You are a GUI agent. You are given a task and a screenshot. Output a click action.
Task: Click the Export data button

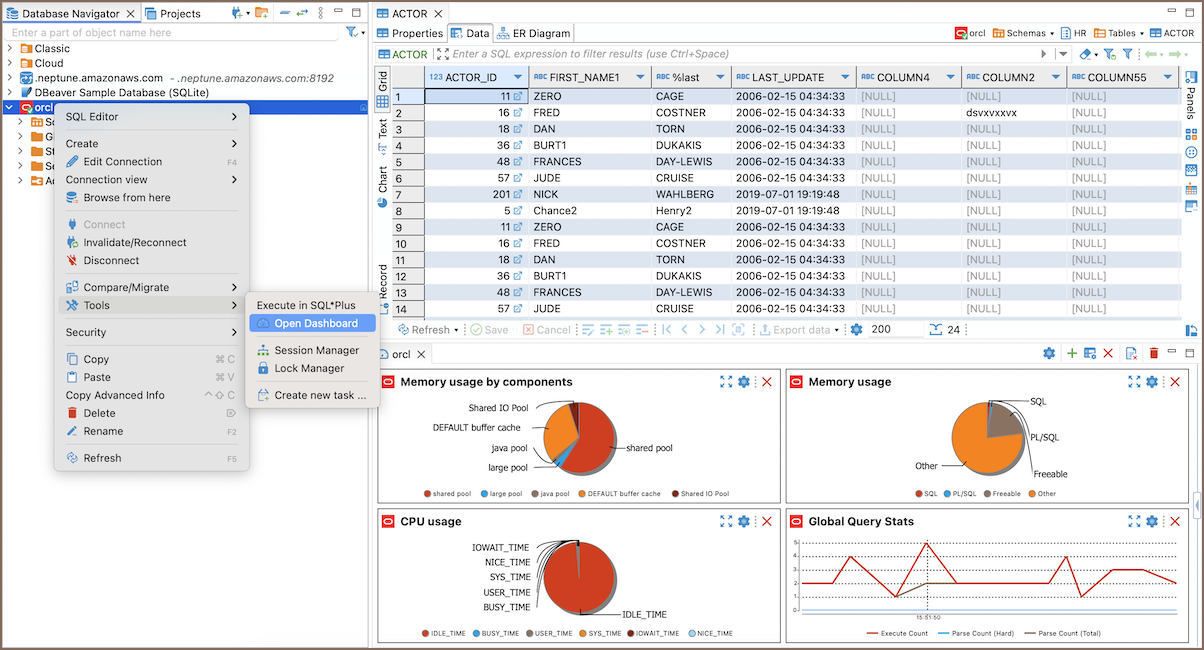[794, 330]
